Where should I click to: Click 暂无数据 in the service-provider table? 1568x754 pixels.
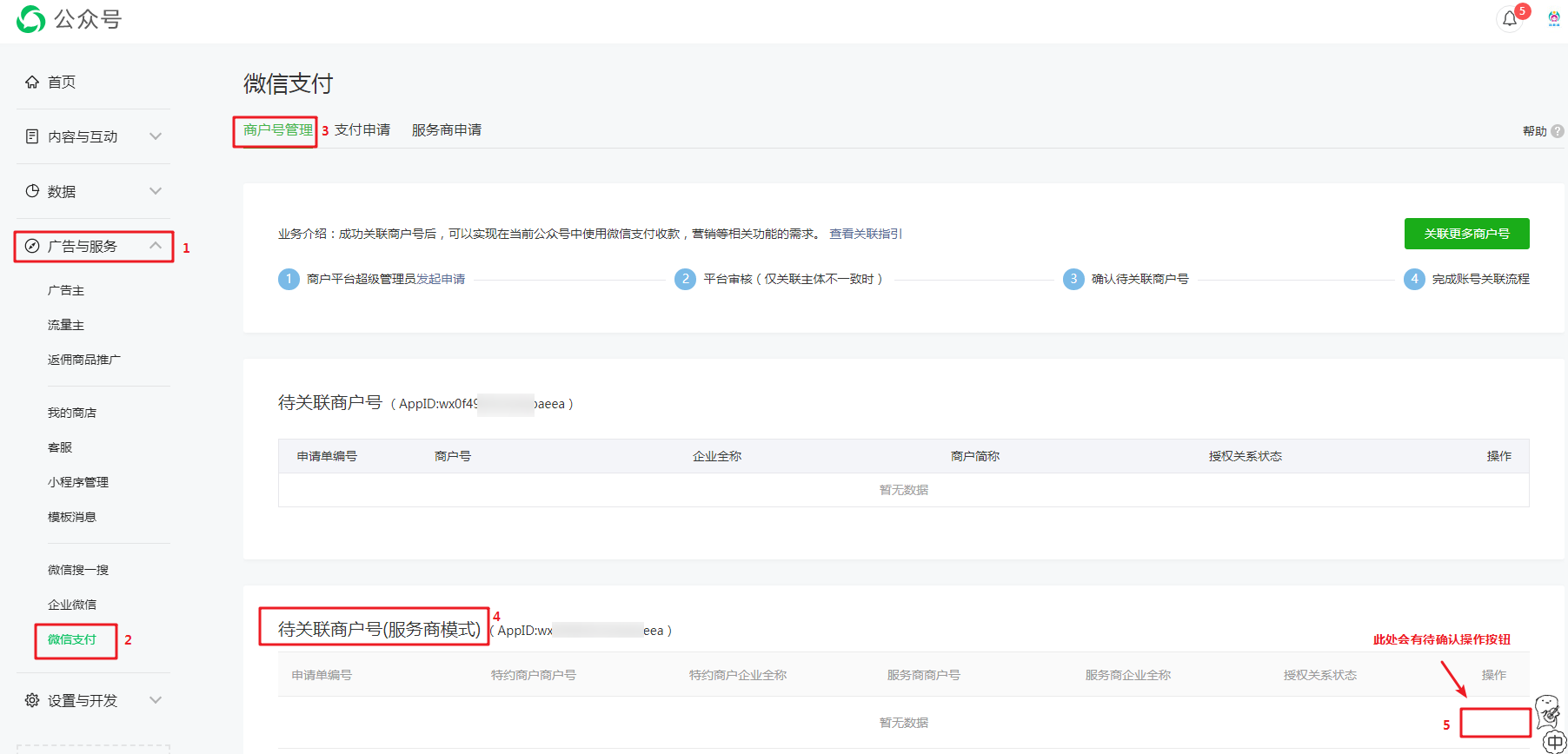point(904,723)
